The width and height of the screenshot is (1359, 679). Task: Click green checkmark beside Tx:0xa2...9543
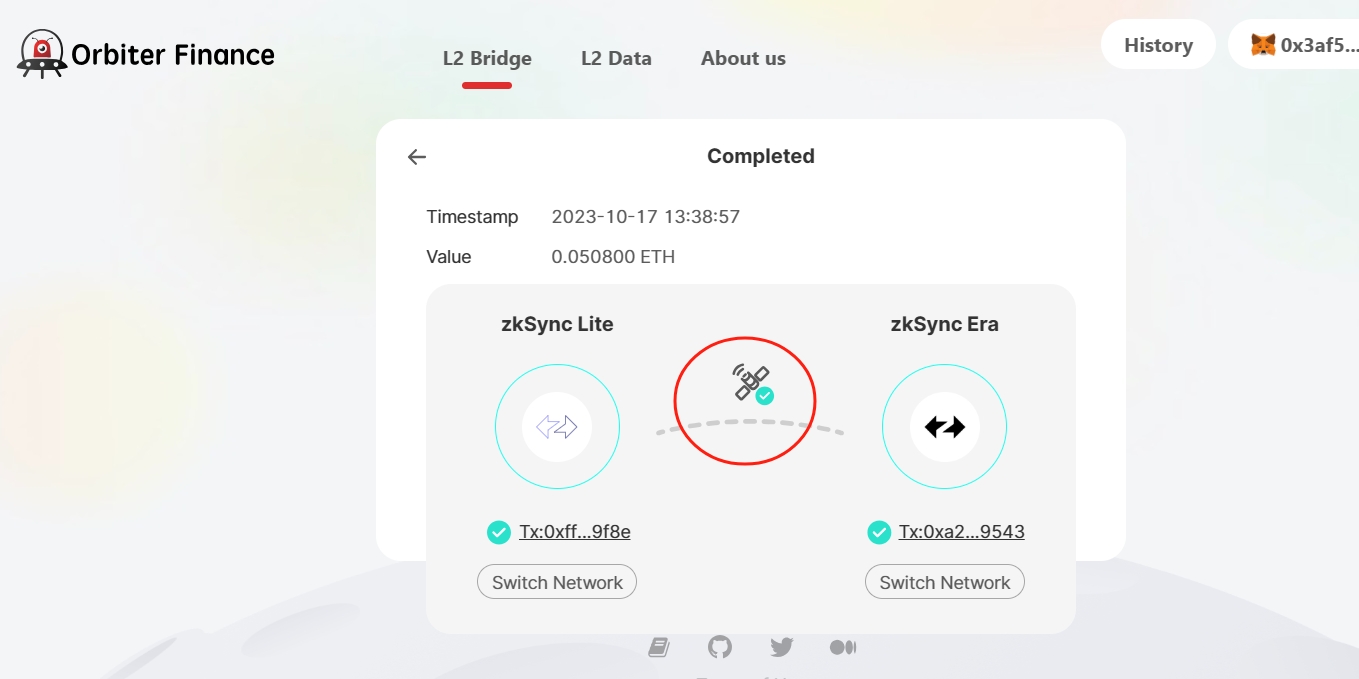(x=879, y=532)
